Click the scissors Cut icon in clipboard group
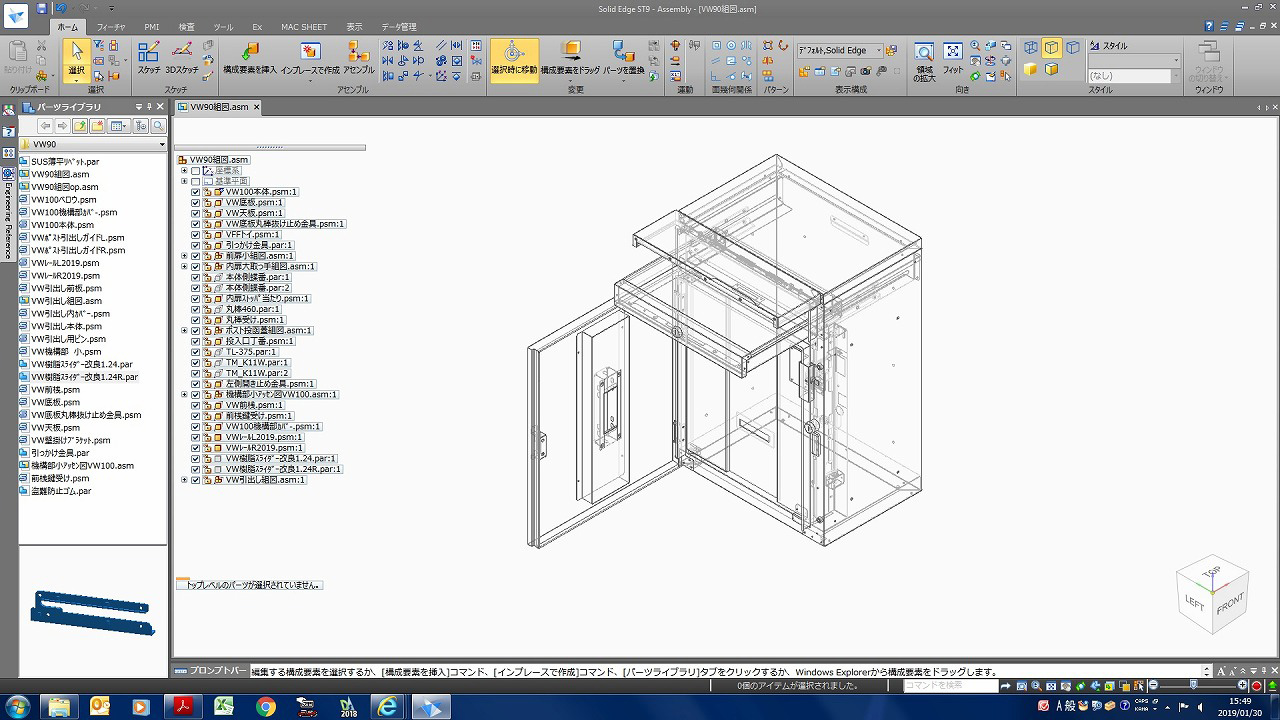 [x=41, y=46]
